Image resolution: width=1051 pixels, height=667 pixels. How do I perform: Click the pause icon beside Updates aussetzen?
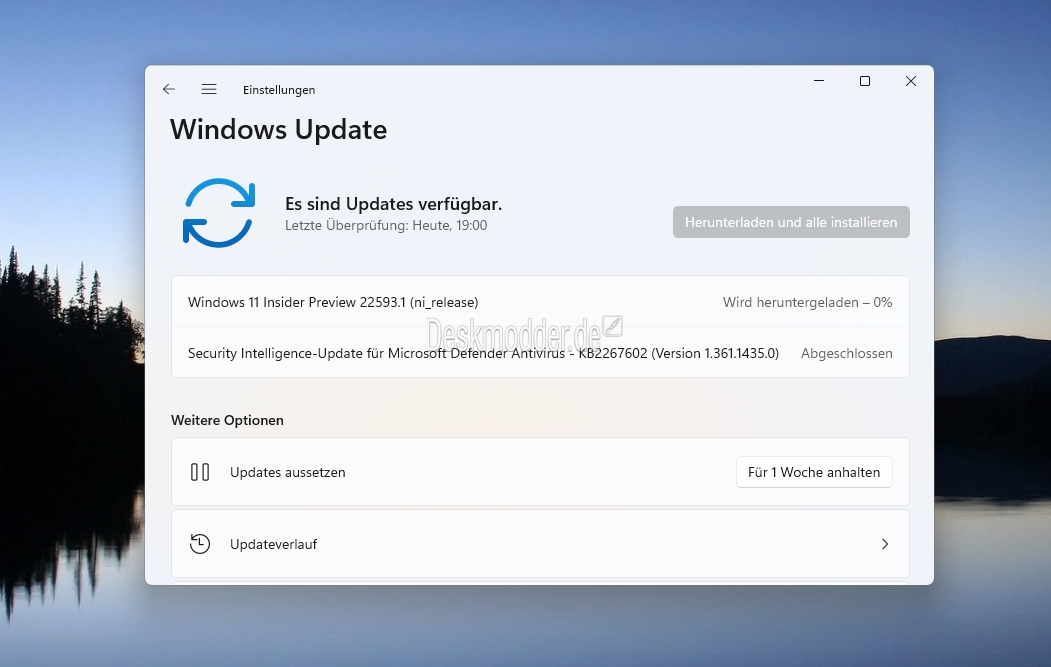[200, 472]
